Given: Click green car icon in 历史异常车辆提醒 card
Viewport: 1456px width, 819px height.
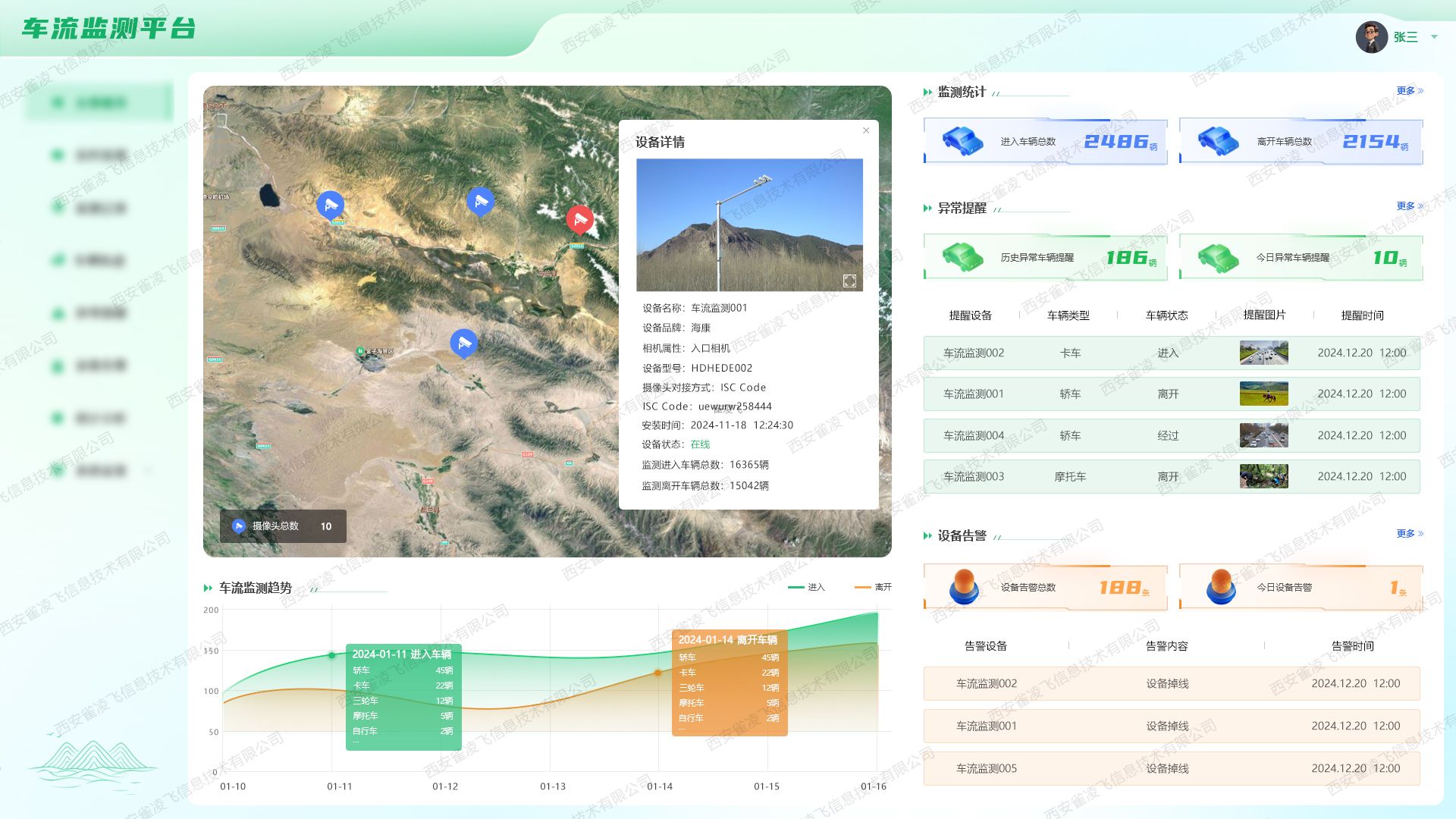Looking at the screenshot, I should pos(962,257).
